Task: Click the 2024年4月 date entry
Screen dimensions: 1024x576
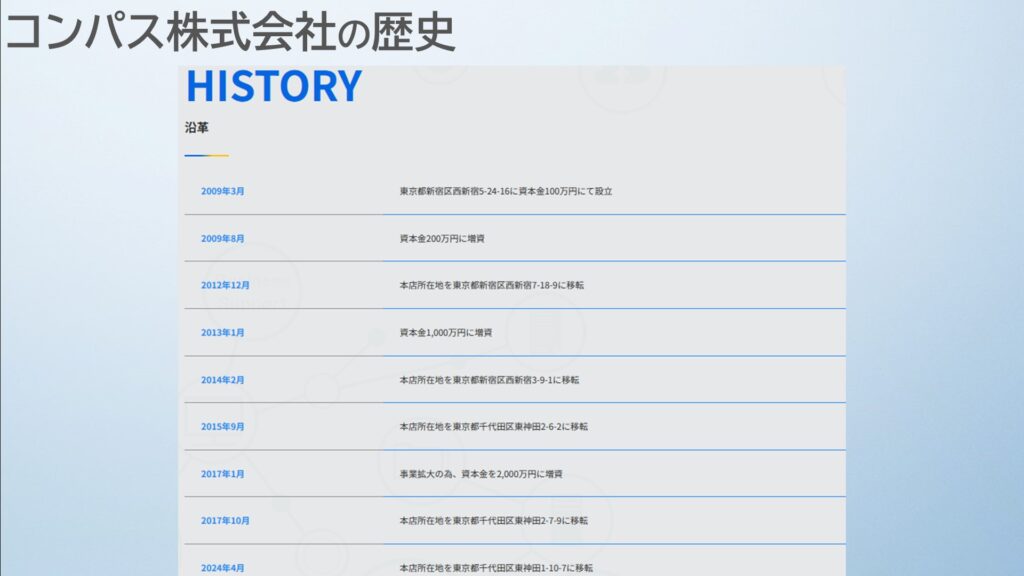Action: click(222, 568)
